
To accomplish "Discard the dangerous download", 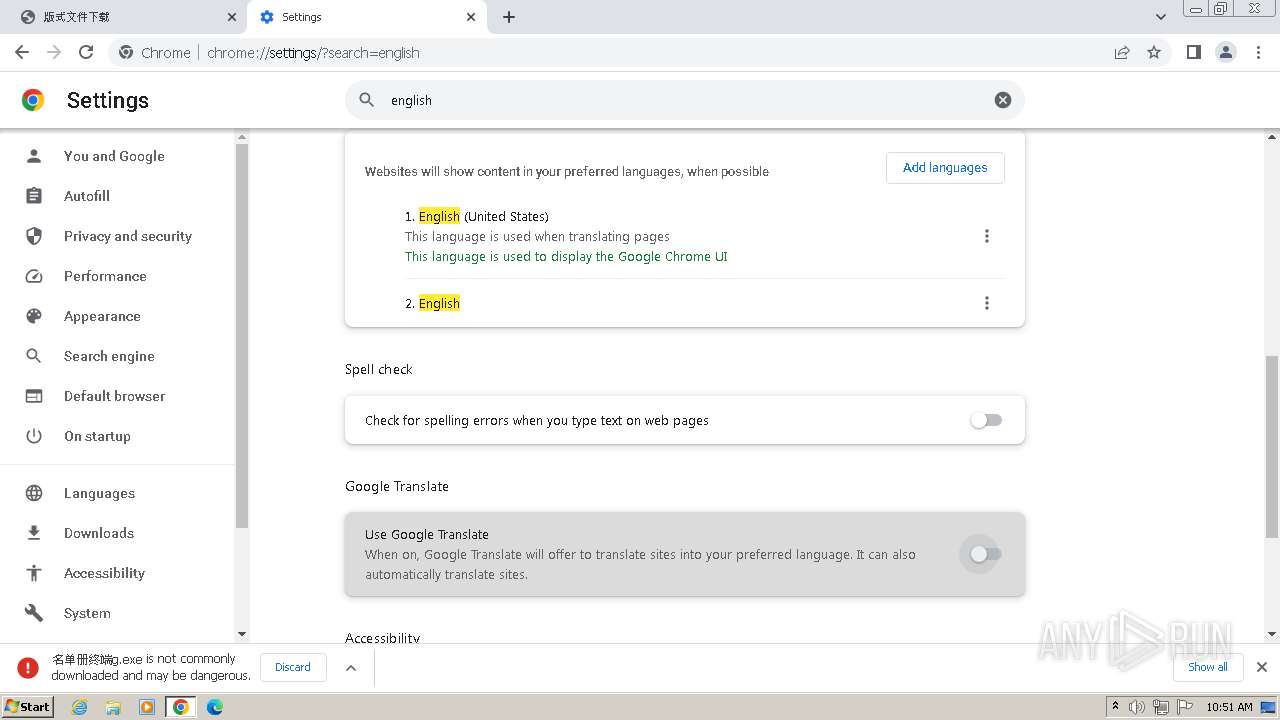I will [293, 667].
